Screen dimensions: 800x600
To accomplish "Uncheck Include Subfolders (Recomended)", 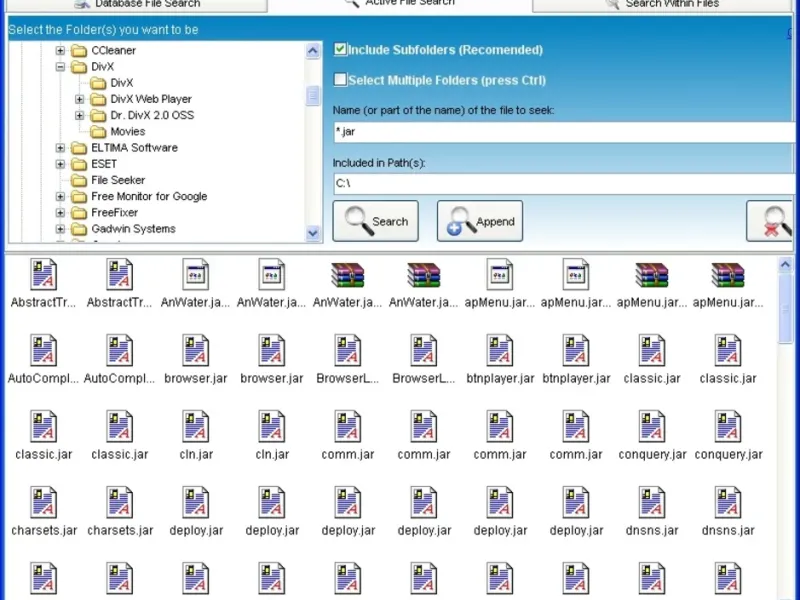I will click(340, 49).
